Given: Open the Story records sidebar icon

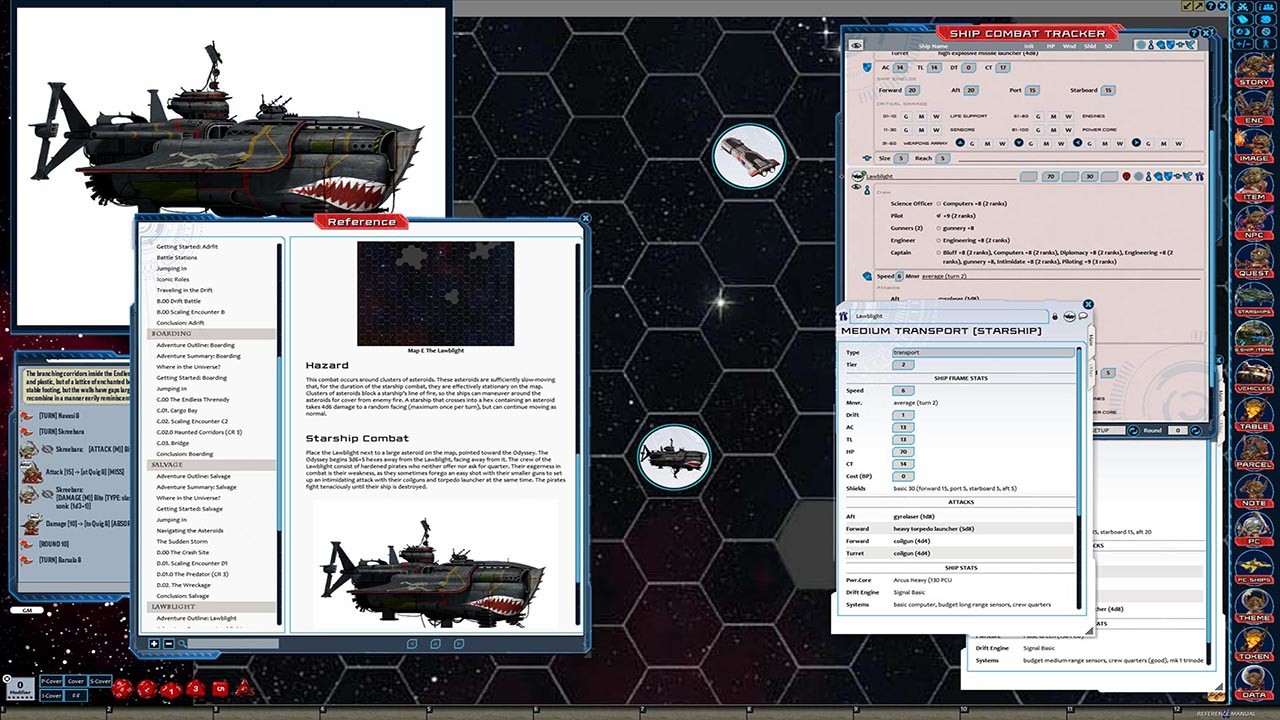Looking at the screenshot, I should click(1254, 81).
